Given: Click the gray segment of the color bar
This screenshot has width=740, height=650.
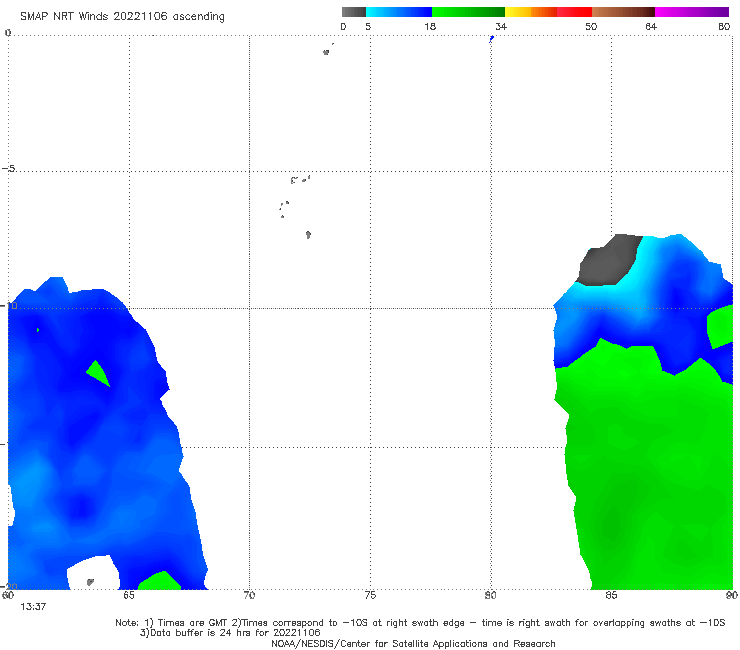Looking at the screenshot, I should 354,12.
